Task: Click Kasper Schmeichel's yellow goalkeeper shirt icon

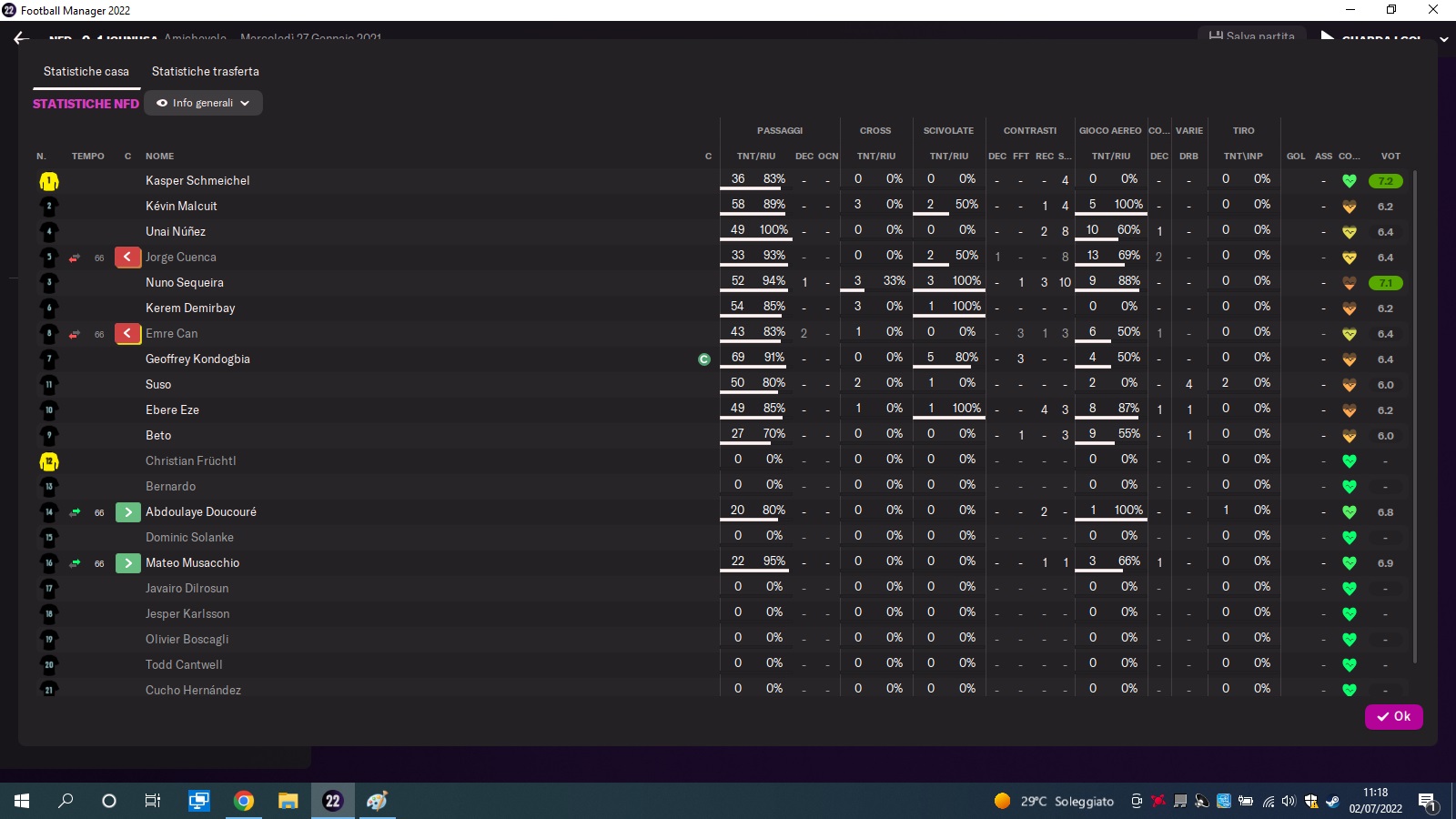Action: 49,181
